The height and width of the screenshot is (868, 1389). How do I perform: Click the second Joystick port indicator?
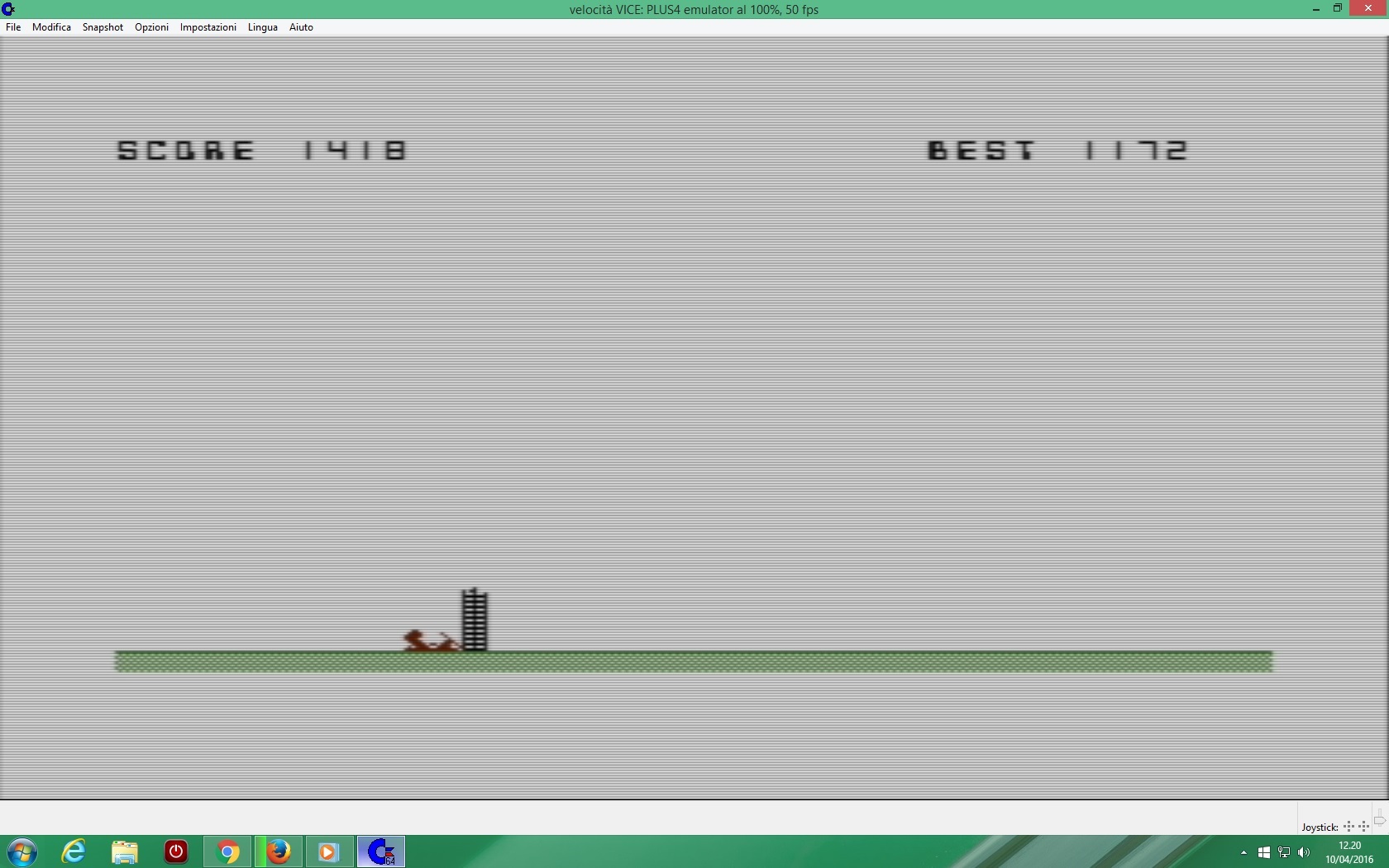point(1363,827)
